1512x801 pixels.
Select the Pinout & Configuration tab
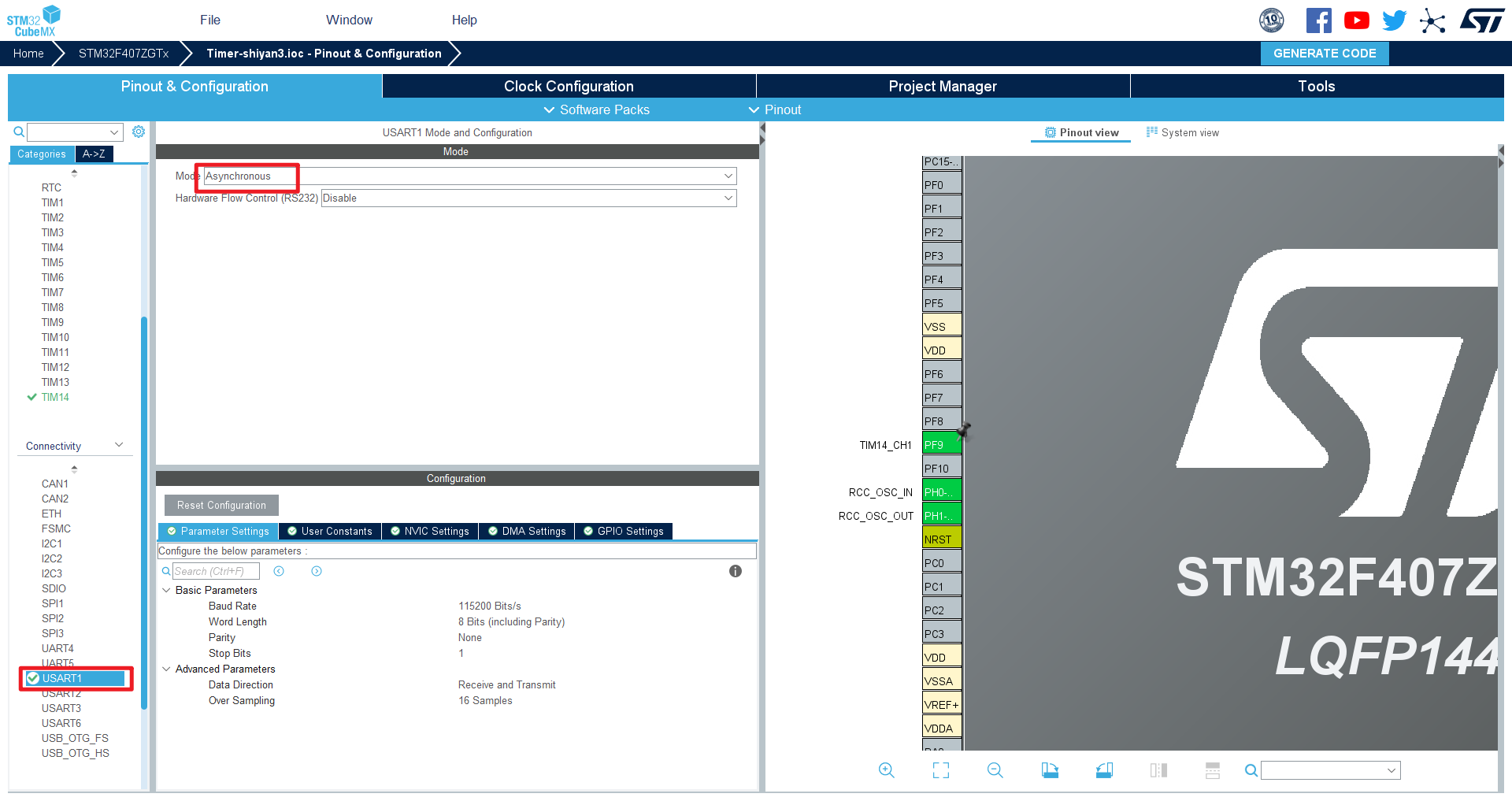(x=195, y=86)
